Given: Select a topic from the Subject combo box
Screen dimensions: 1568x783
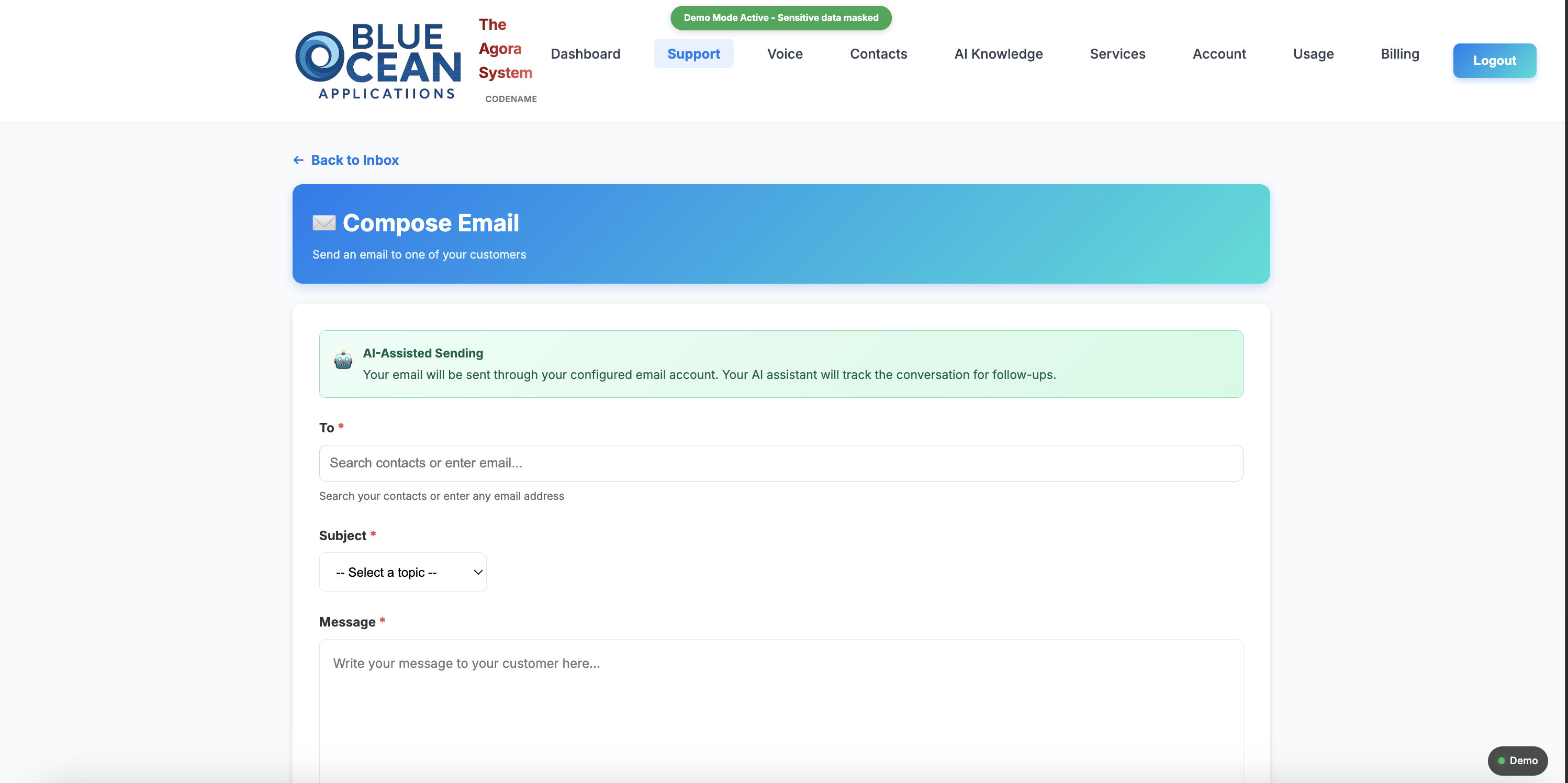Looking at the screenshot, I should tap(402, 572).
